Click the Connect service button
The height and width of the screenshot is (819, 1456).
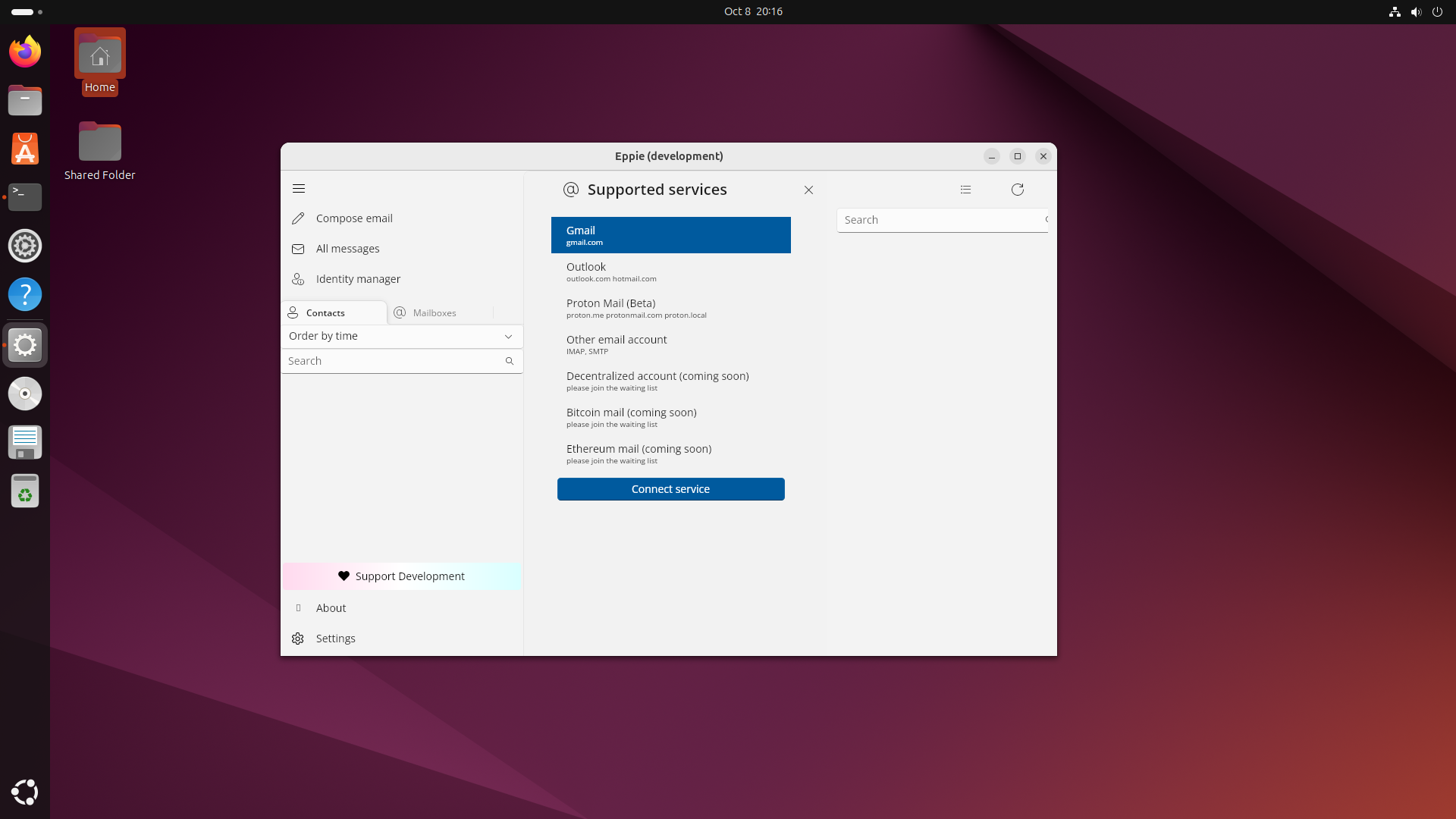click(670, 489)
